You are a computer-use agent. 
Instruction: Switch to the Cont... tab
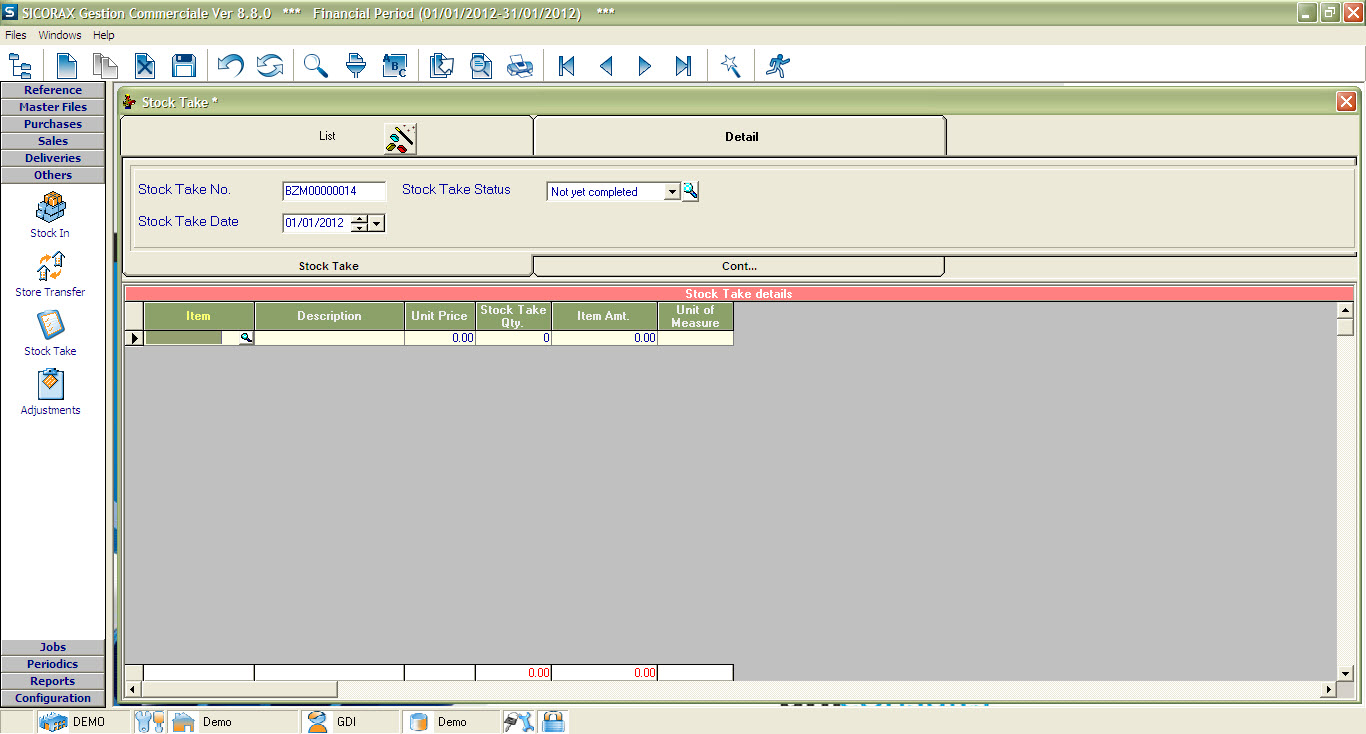[739, 266]
